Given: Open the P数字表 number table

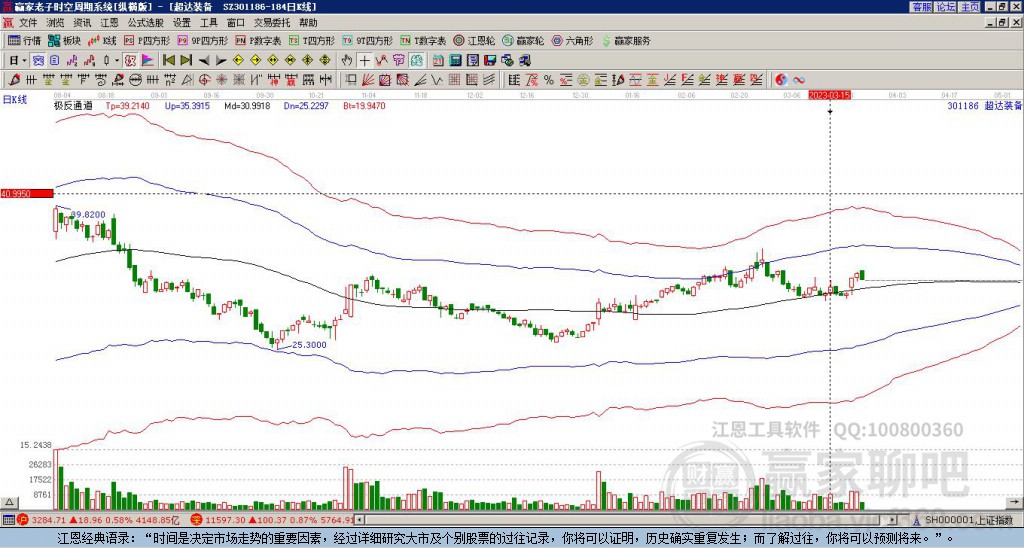Looking at the screenshot, I should pos(258,40).
